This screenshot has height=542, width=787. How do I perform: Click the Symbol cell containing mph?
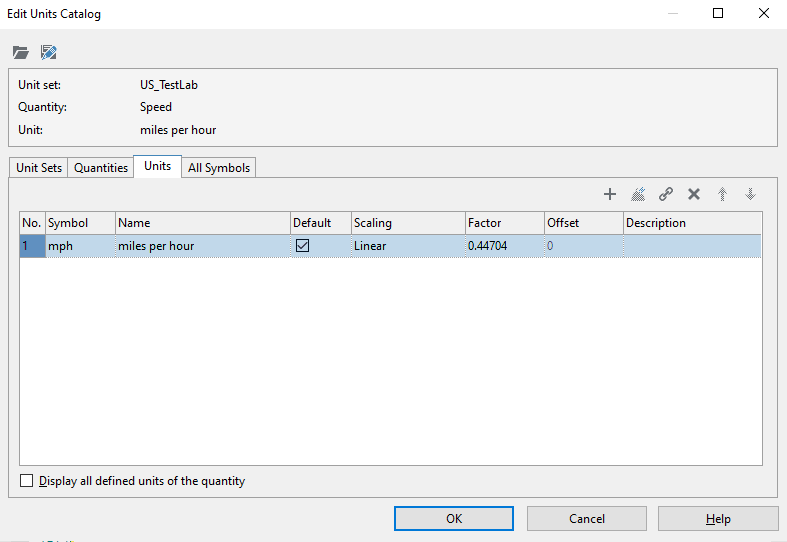pyautogui.click(x=79, y=246)
